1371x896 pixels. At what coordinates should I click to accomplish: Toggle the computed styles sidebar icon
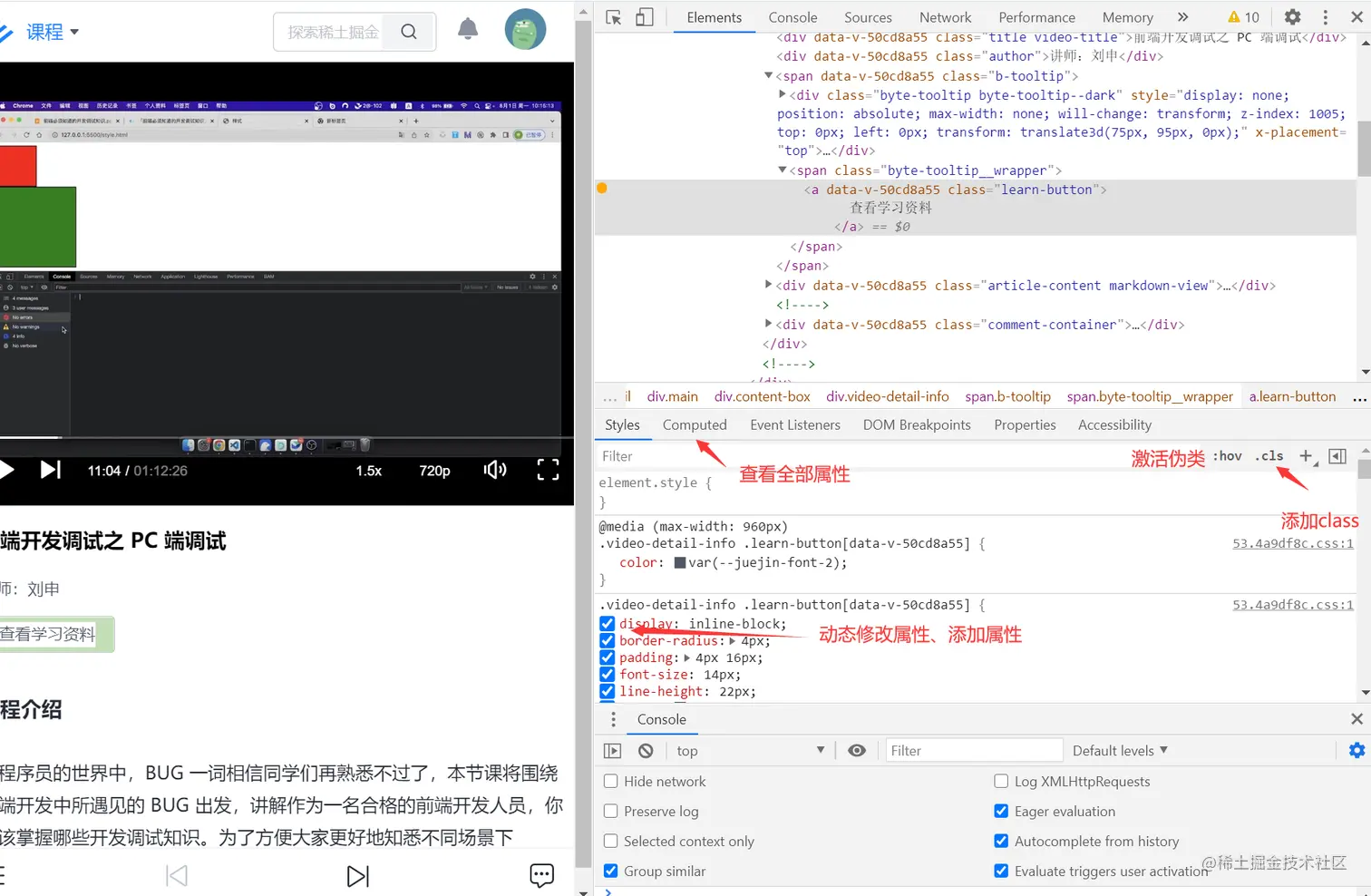1337,456
